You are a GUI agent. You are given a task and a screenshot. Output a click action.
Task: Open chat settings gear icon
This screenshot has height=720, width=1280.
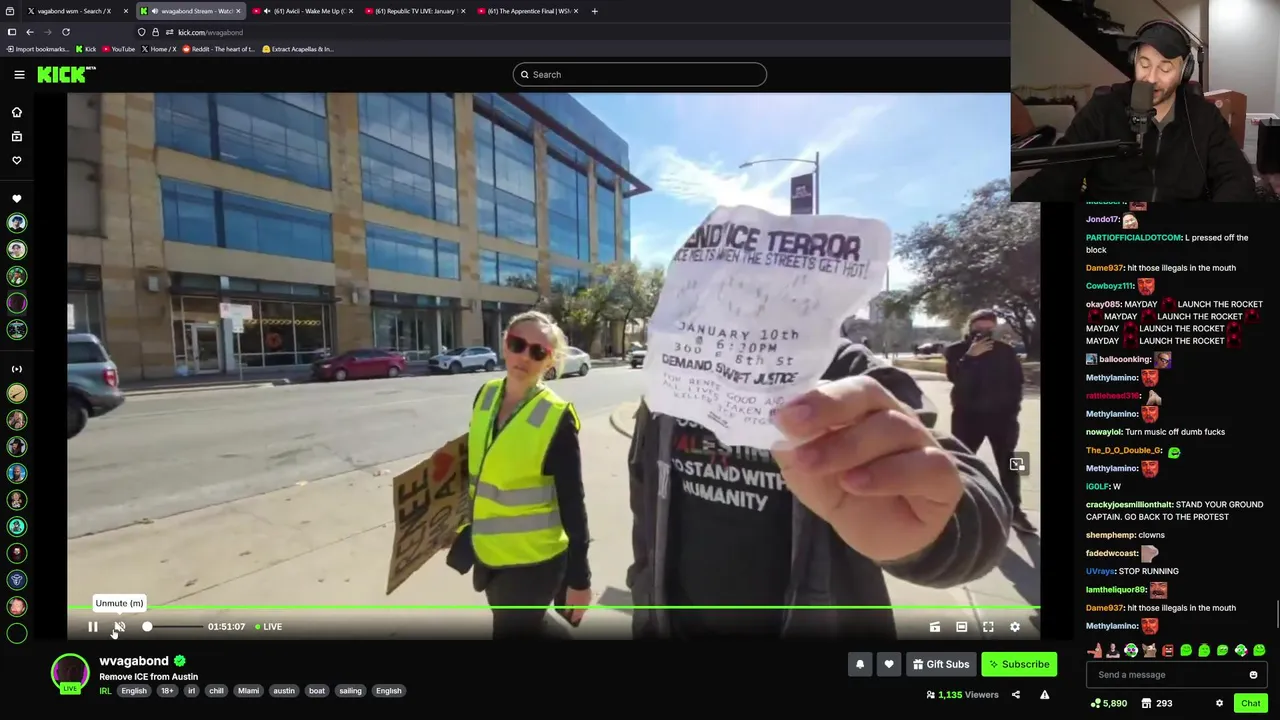tap(1219, 703)
